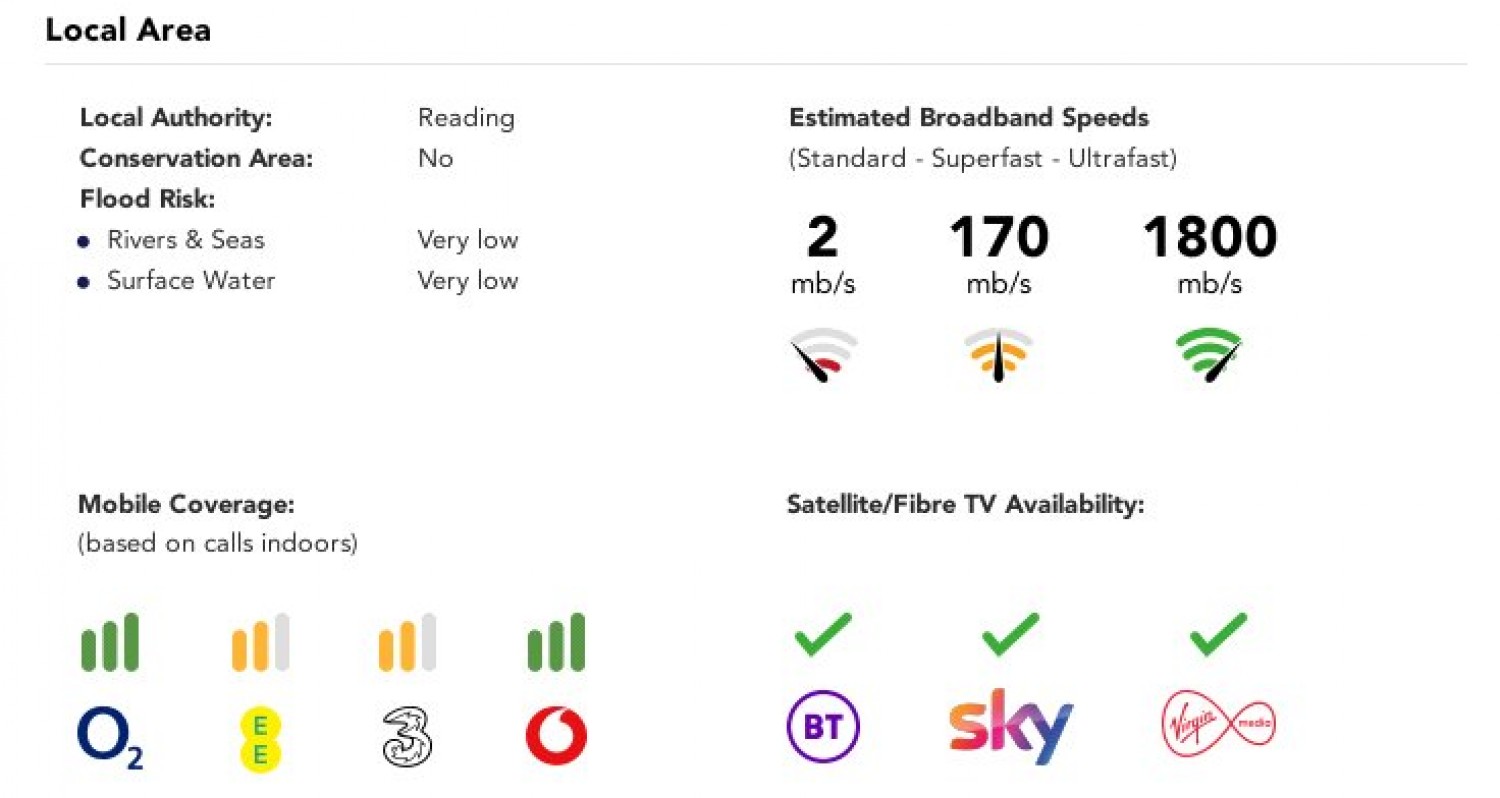Select the Sky TV logo
The image size is (1500, 798).
point(1009,725)
